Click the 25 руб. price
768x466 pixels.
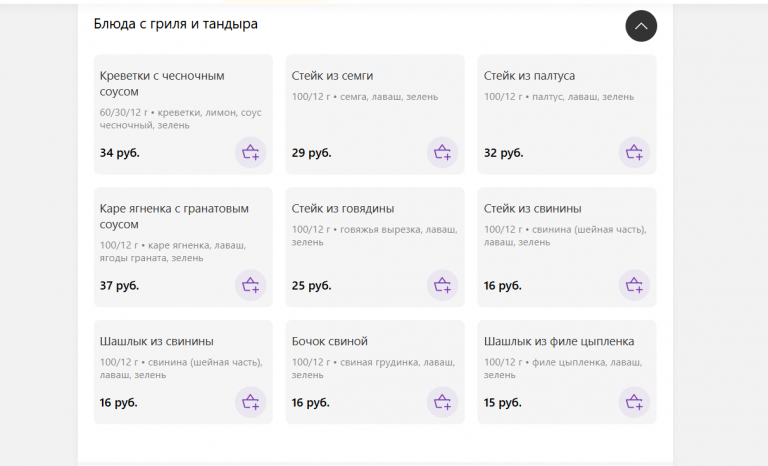pyautogui.click(x=312, y=286)
